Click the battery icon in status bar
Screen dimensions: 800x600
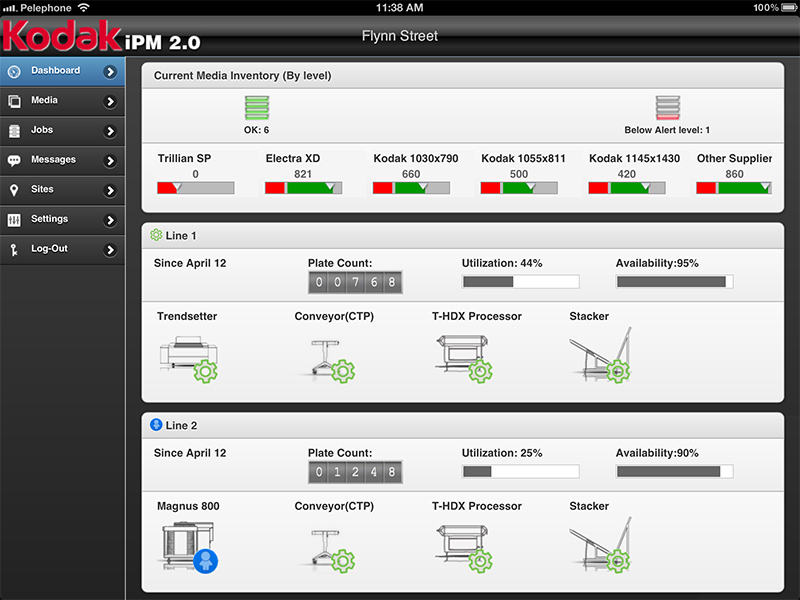pyautogui.click(x=789, y=8)
